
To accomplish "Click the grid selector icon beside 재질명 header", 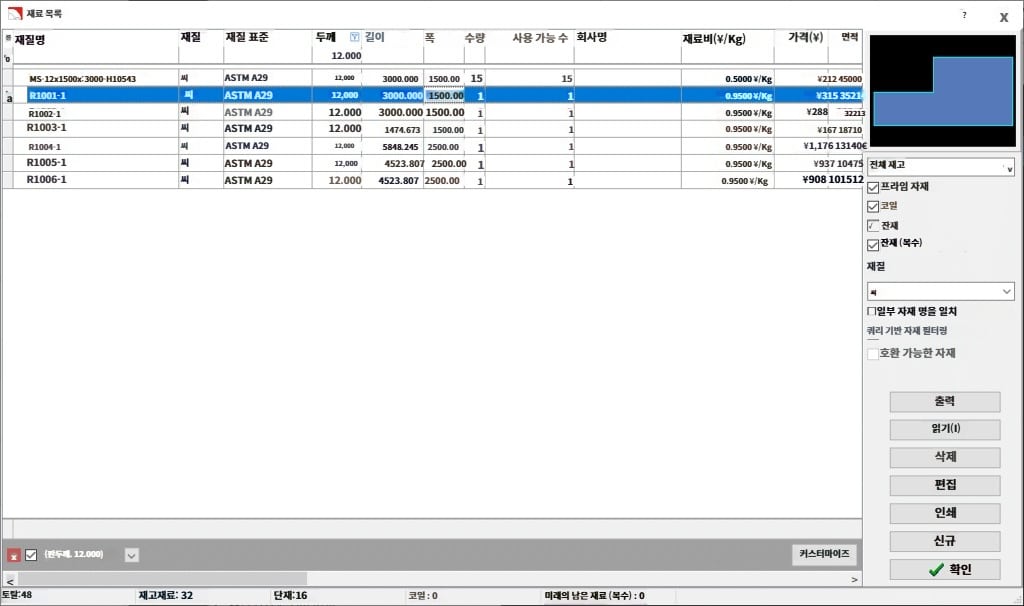I will pyautogui.click(x=8, y=38).
